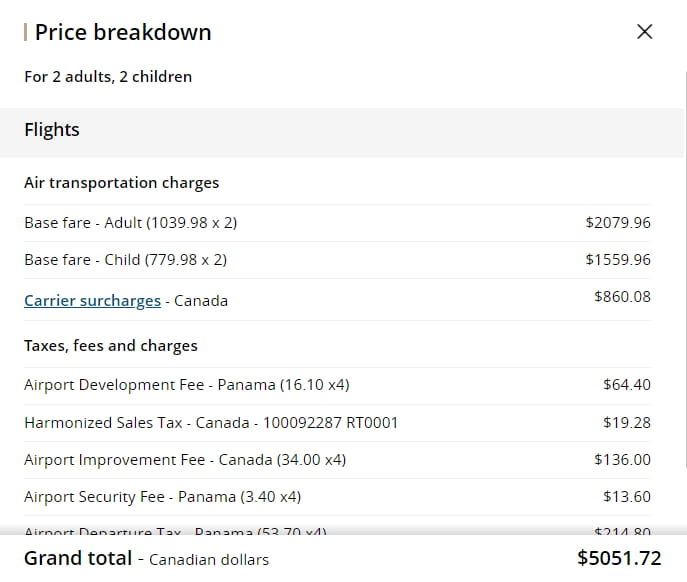Open the Carrier surcharges link
Screen dimensions: 687x582
coord(92,300)
